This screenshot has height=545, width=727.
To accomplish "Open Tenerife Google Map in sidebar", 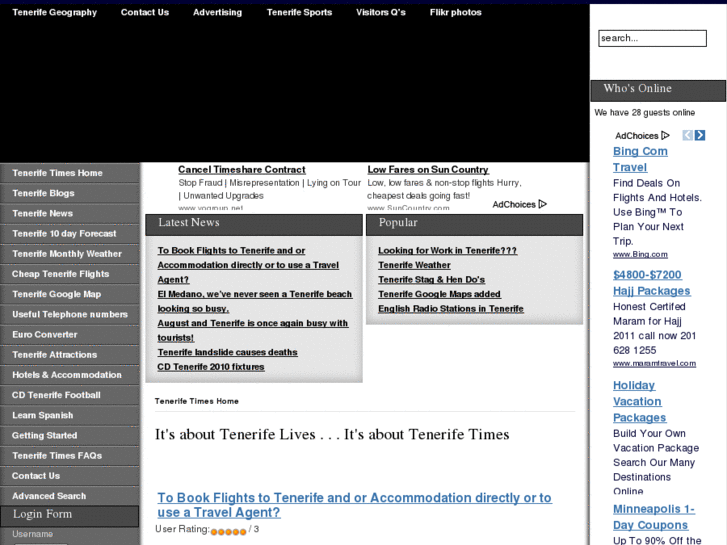I will pos(70,294).
